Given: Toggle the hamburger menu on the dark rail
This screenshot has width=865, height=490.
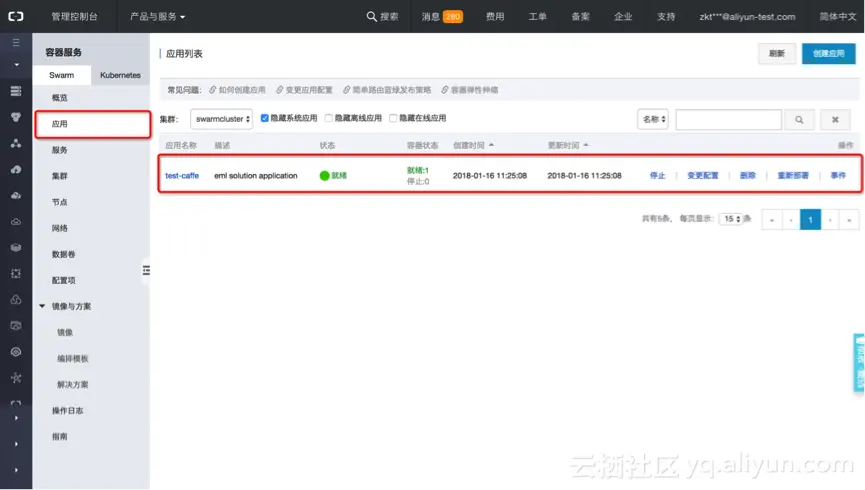Looking at the screenshot, I should pyautogui.click(x=16, y=42).
